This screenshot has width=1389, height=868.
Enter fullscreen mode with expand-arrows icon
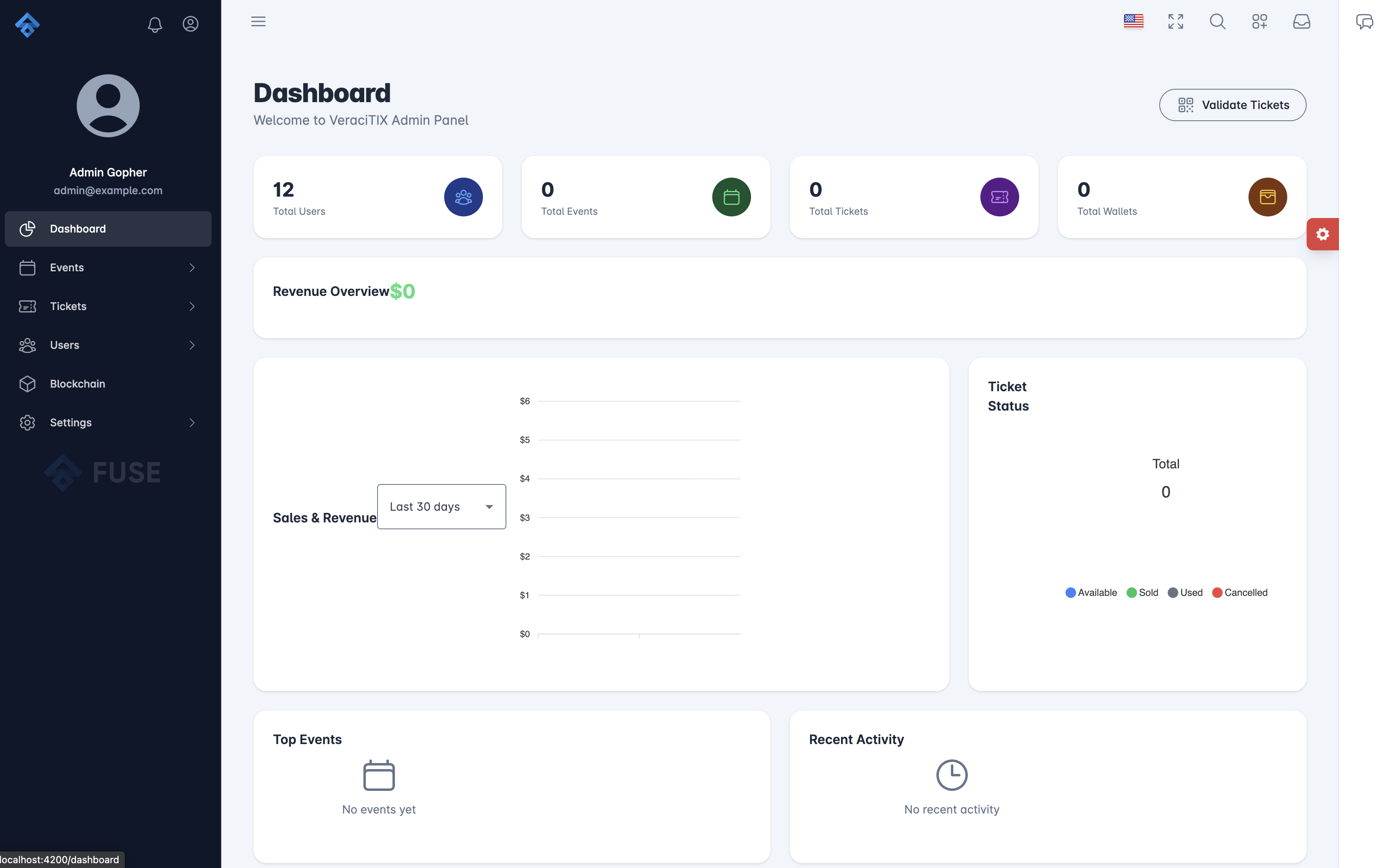click(x=1175, y=21)
